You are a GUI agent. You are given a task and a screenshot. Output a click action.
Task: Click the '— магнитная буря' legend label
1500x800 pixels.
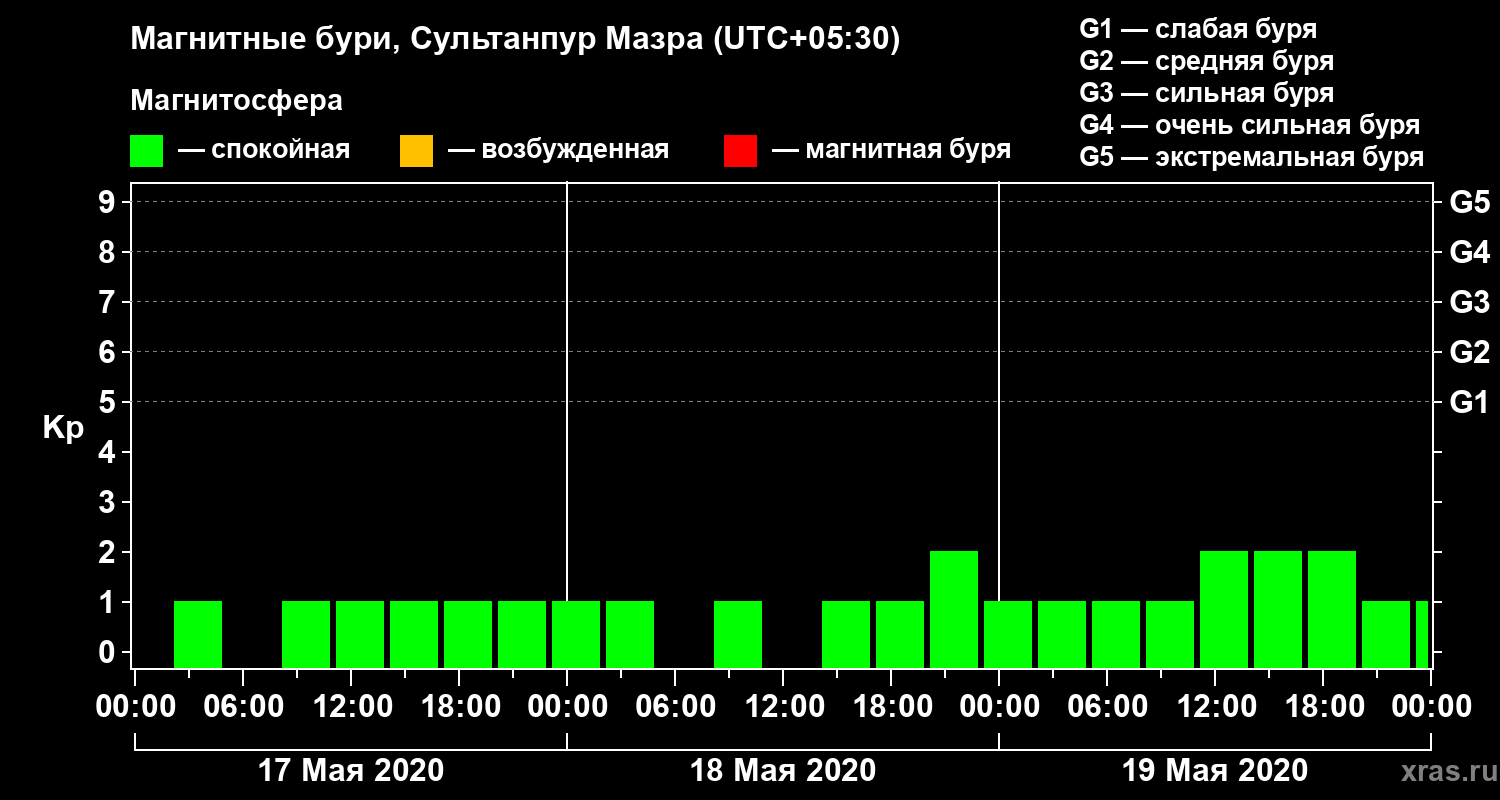892,150
